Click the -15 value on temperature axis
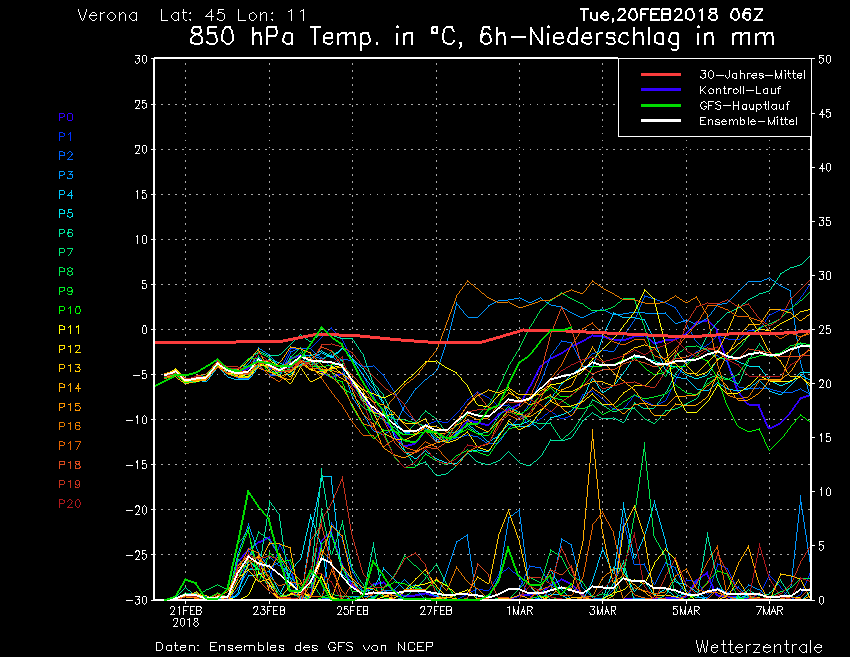Screen dimensions: 850x657 (137, 465)
